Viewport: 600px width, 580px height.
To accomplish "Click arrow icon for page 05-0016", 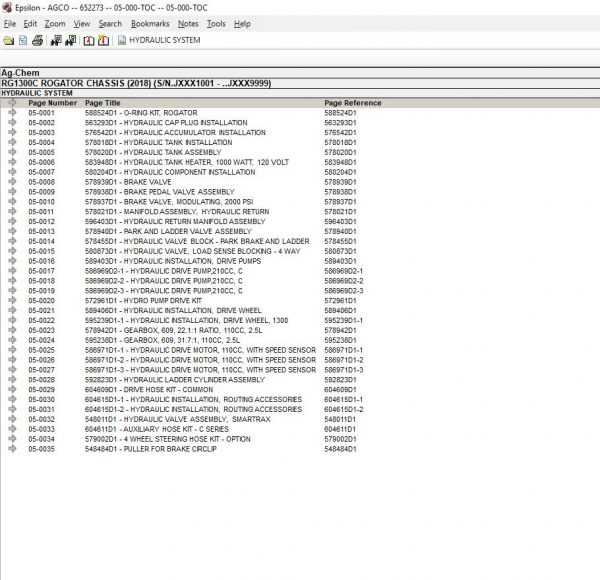I will (12, 261).
